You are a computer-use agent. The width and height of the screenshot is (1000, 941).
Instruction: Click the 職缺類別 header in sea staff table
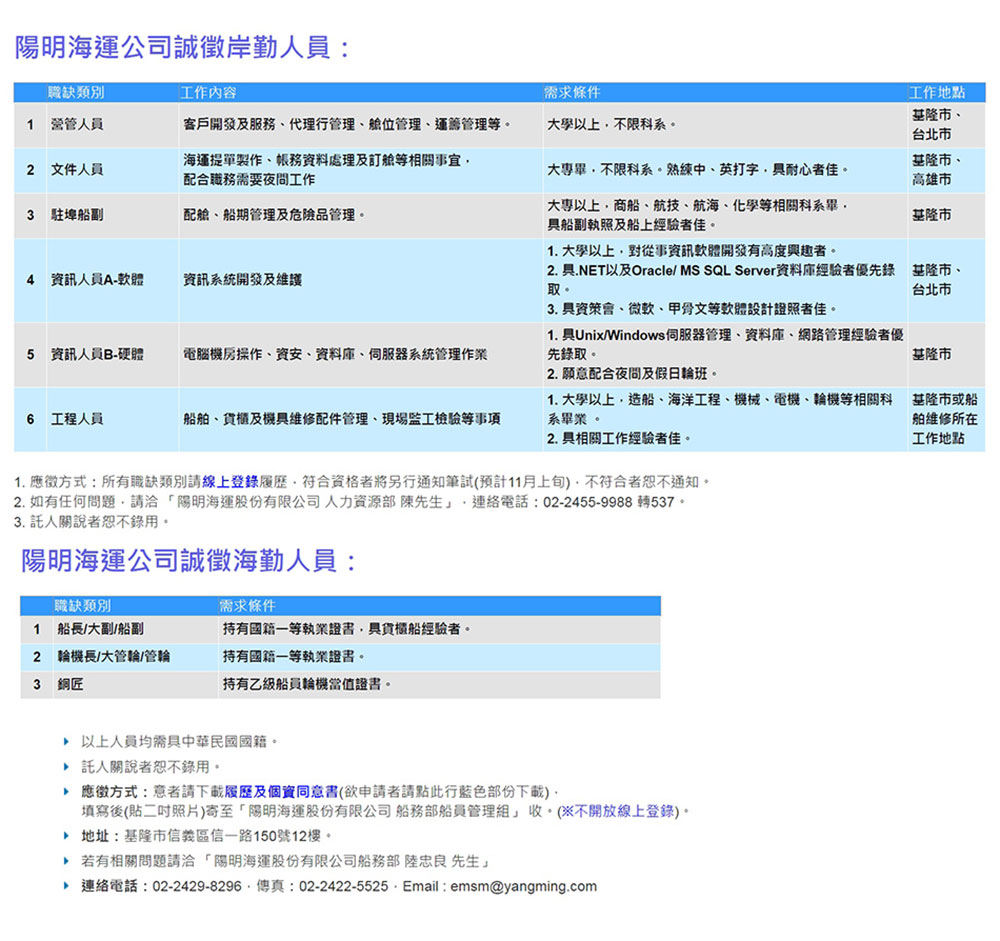click(82, 605)
